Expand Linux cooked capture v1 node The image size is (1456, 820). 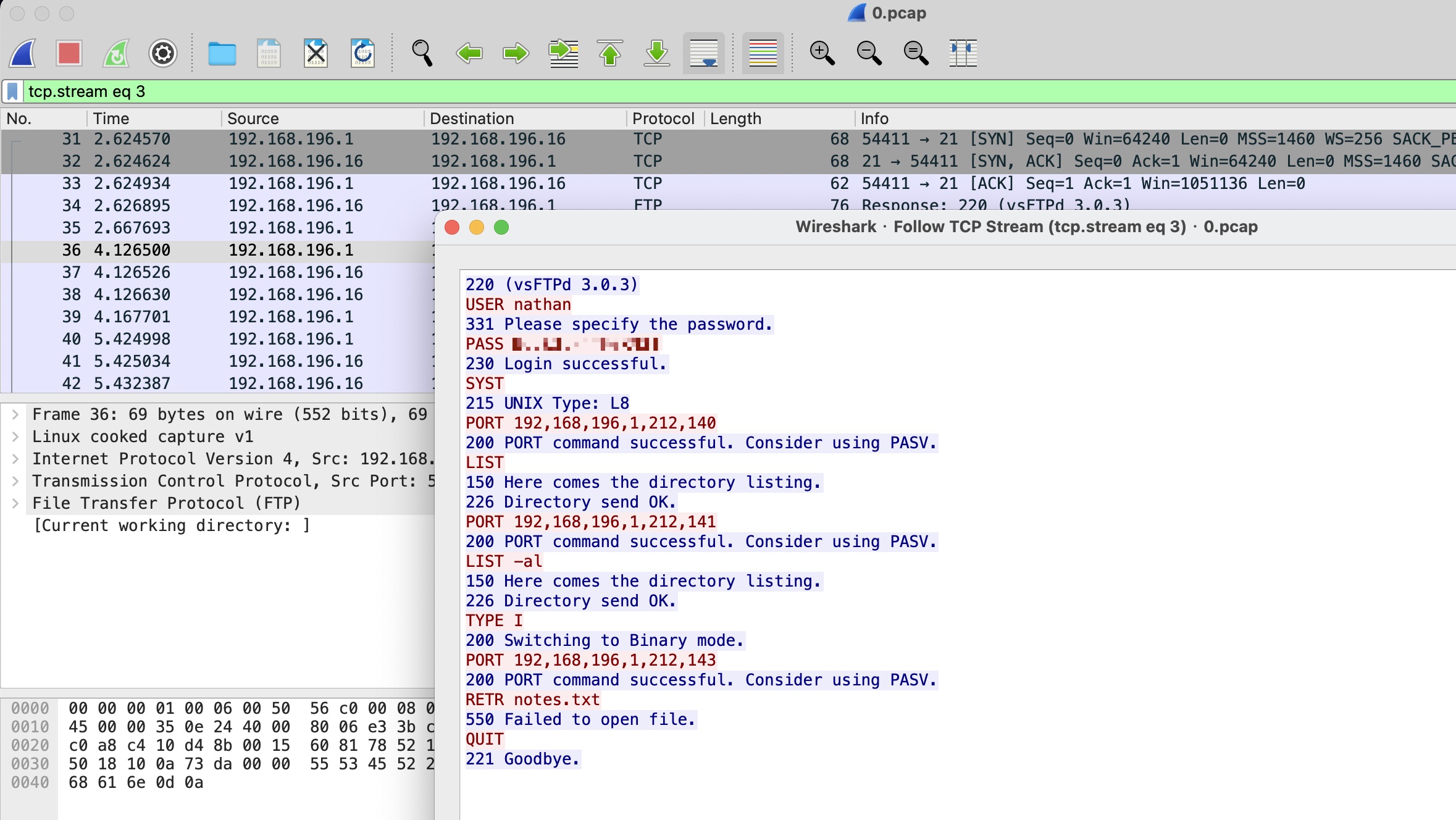click(x=15, y=437)
